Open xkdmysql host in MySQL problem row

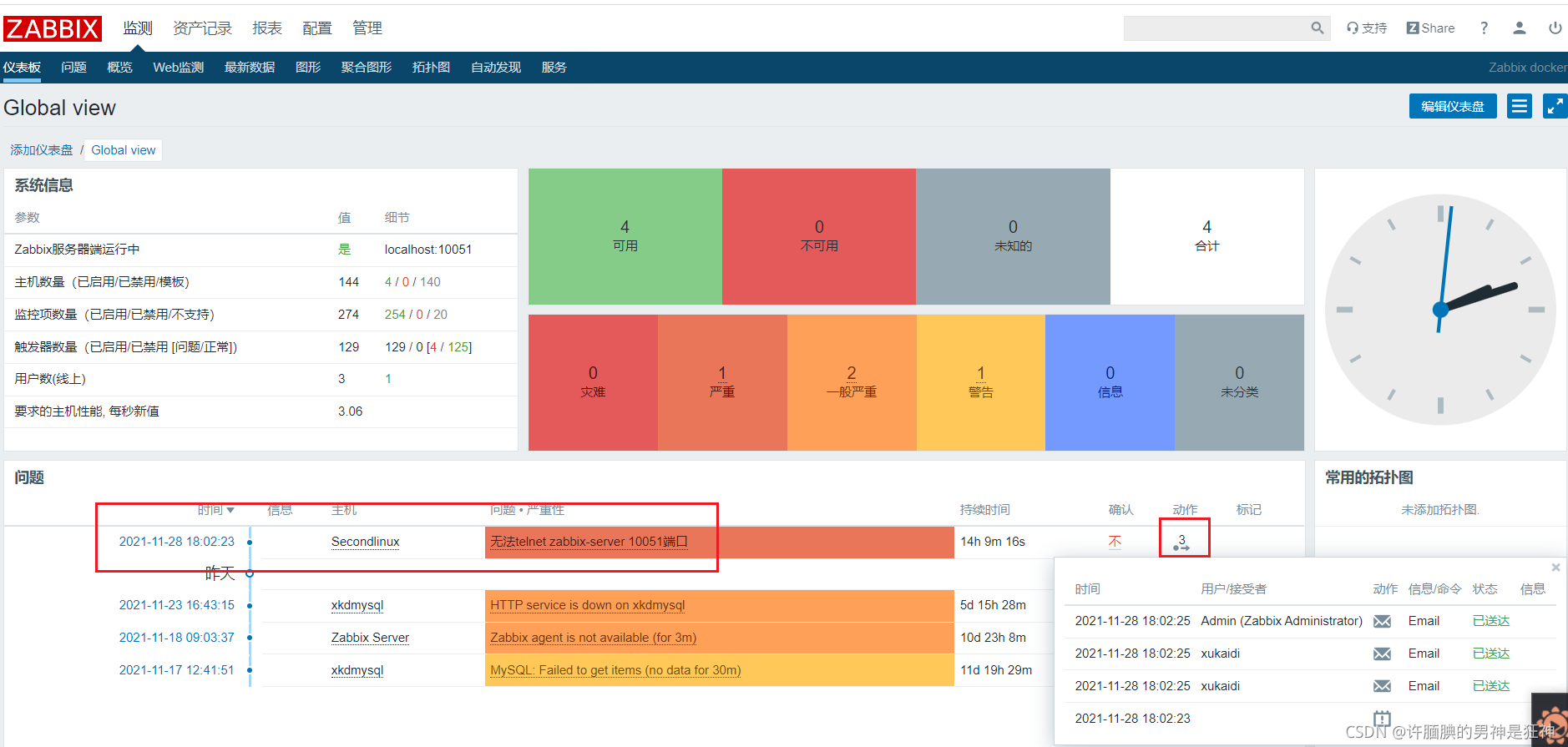click(x=357, y=670)
